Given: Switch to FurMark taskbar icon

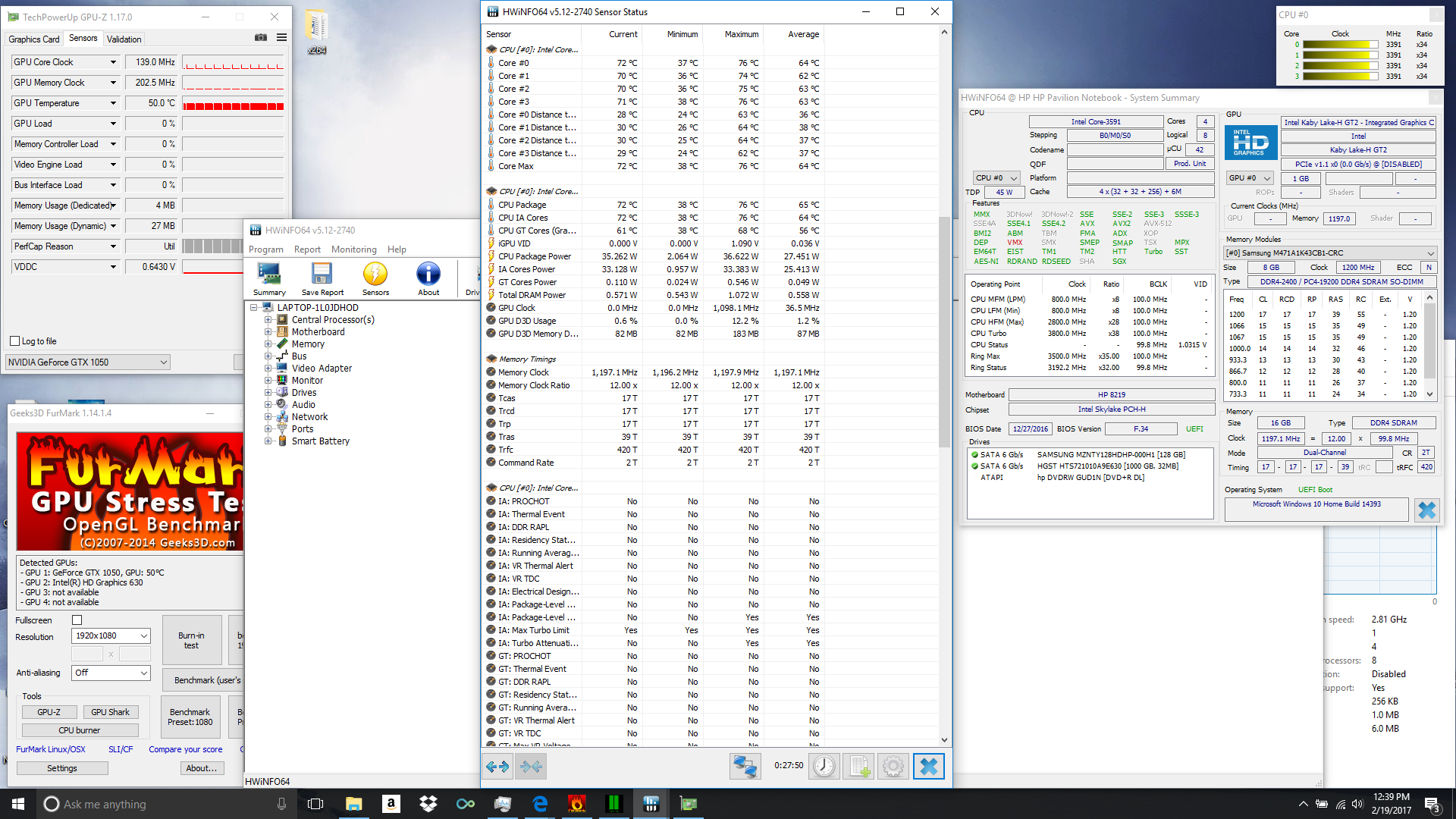Looking at the screenshot, I should click(x=577, y=804).
